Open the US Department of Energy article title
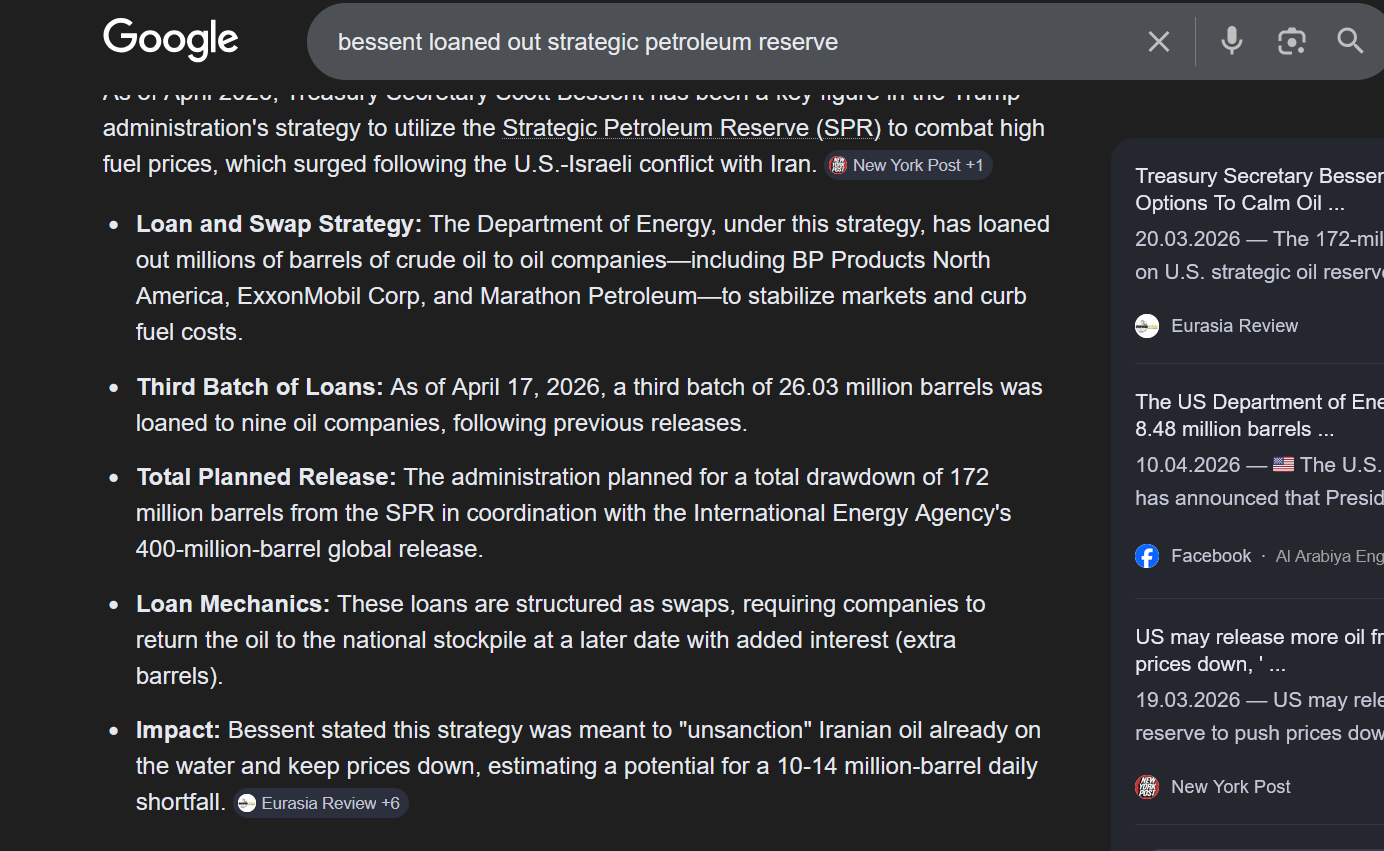This screenshot has width=1384, height=851. coord(1260,415)
